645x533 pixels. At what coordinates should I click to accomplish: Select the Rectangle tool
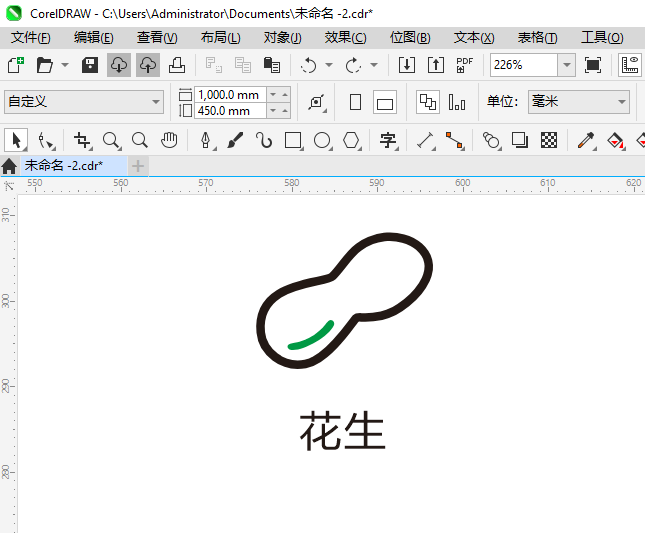(x=293, y=141)
